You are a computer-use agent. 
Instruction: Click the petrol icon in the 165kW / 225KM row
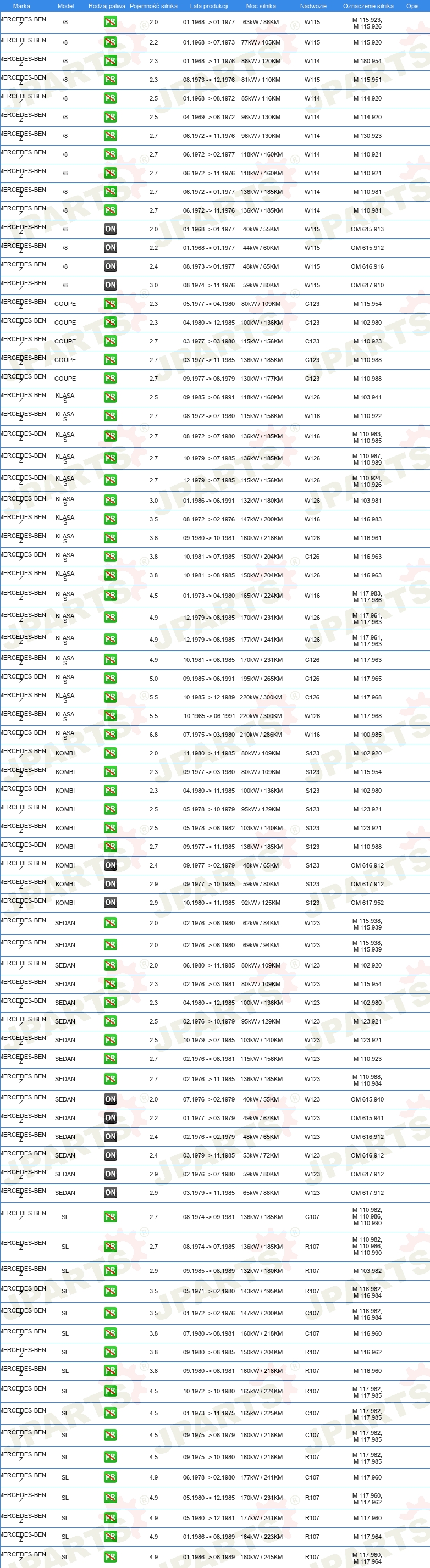pos(110,1414)
